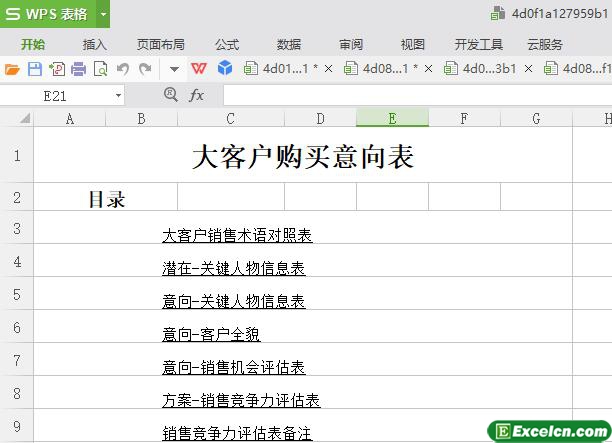Select column F header
Viewport: 612px width, 443px height.
(464, 118)
